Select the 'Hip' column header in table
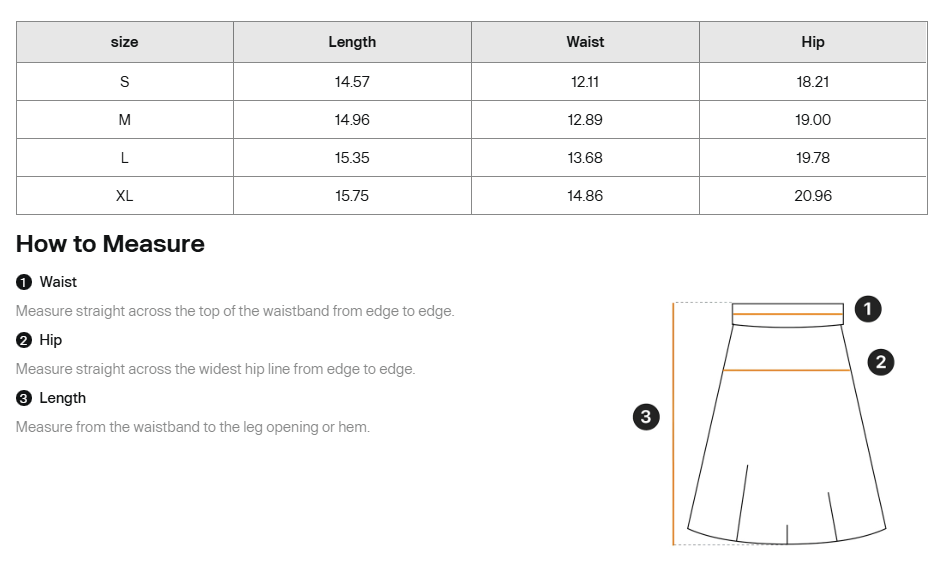The width and height of the screenshot is (943, 567). click(x=813, y=42)
